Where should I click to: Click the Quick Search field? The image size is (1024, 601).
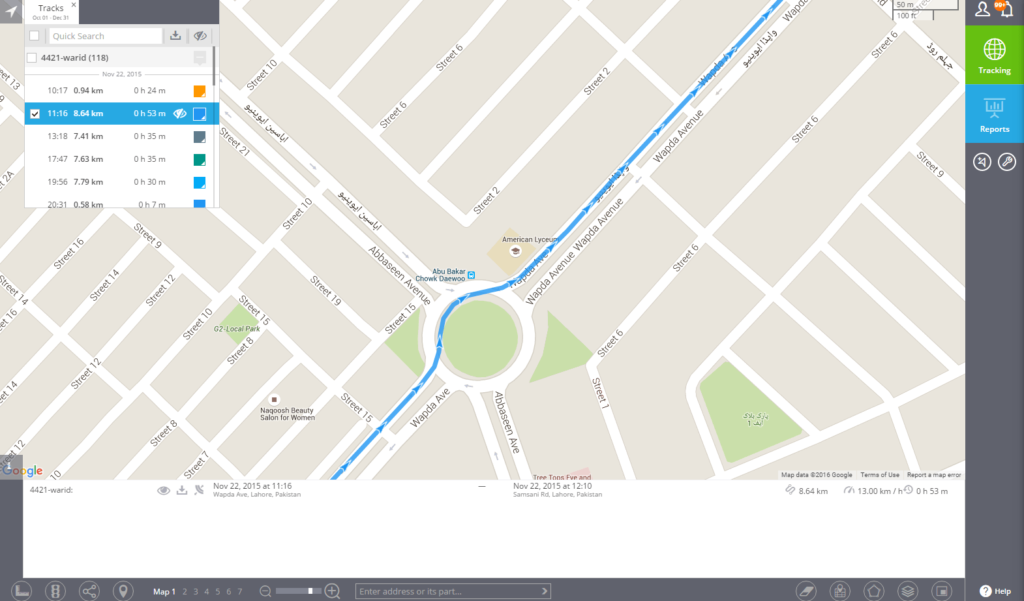tap(105, 36)
